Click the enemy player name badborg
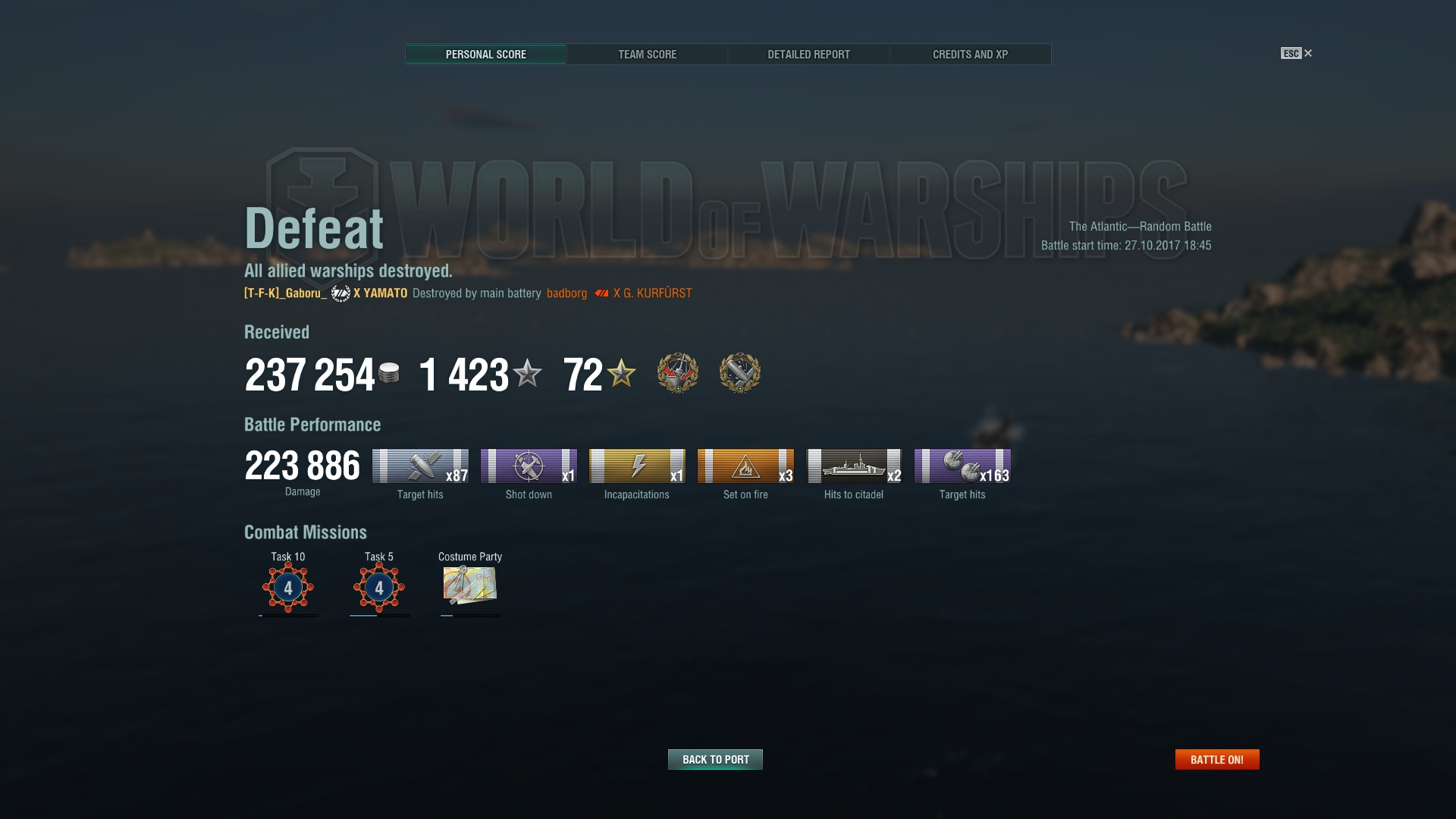 point(566,293)
